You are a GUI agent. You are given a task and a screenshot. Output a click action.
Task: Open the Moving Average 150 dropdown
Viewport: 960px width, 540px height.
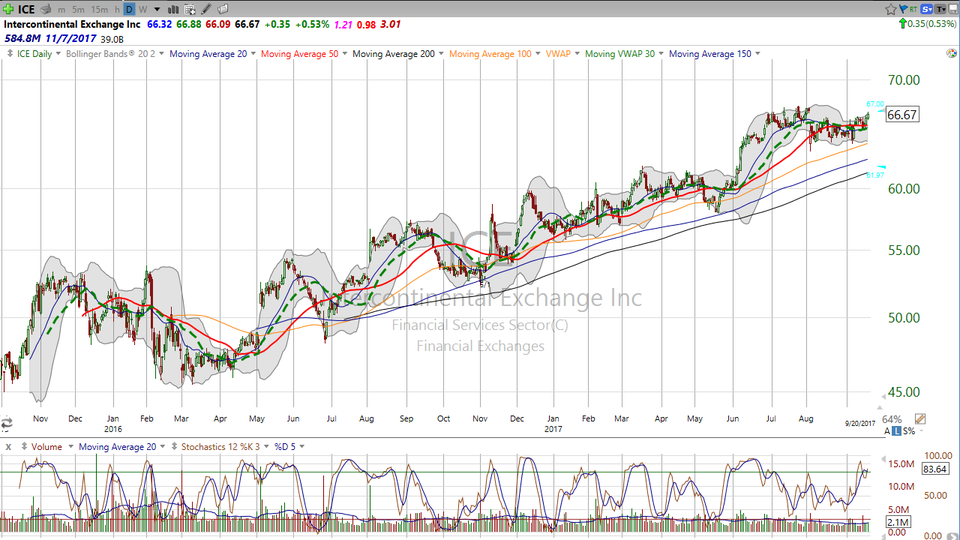point(757,54)
